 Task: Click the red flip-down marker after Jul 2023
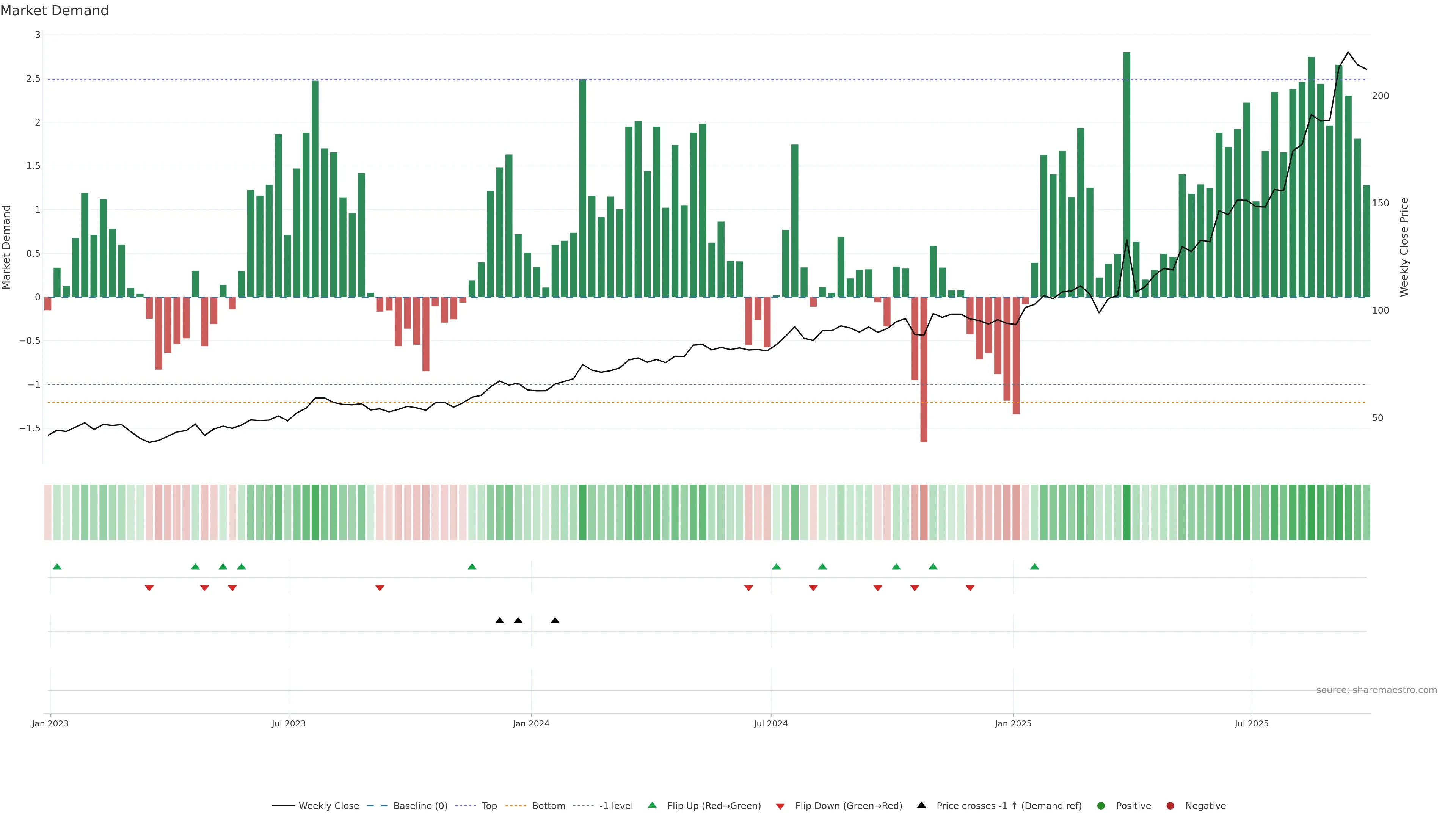click(380, 588)
